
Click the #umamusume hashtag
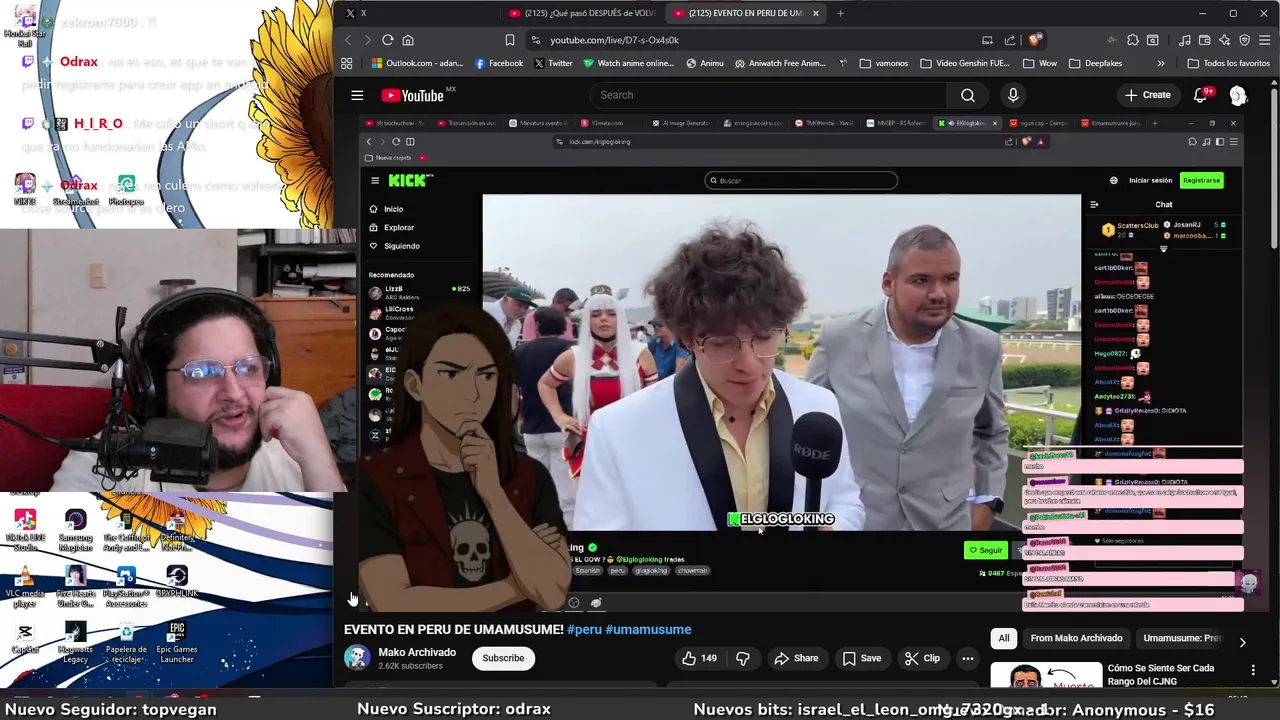pyautogui.click(x=648, y=629)
